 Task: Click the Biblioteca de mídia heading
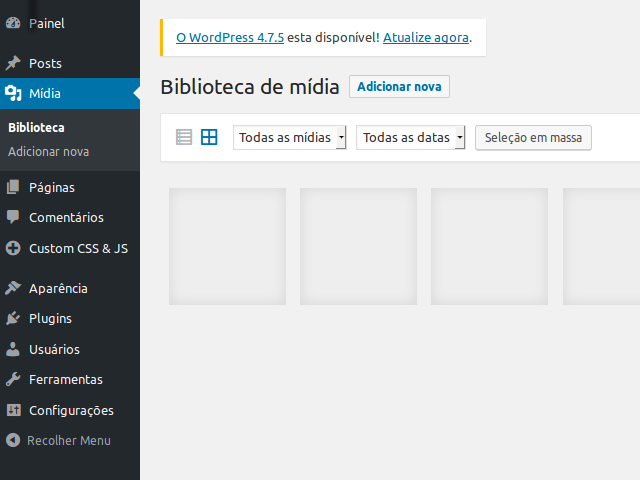[x=250, y=87]
